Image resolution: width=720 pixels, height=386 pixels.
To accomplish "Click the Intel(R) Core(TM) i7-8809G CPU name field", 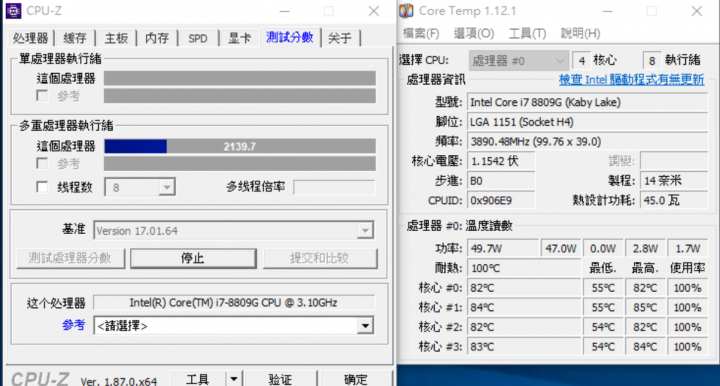I will point(234,302).
